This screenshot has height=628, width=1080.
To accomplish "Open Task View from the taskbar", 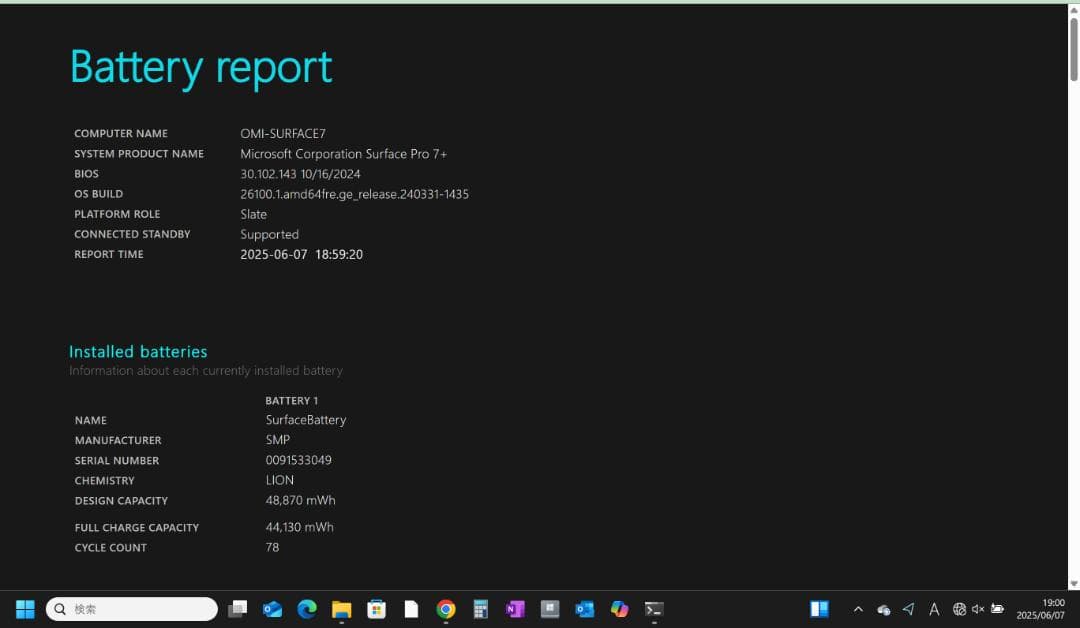I will click(238, 609).
